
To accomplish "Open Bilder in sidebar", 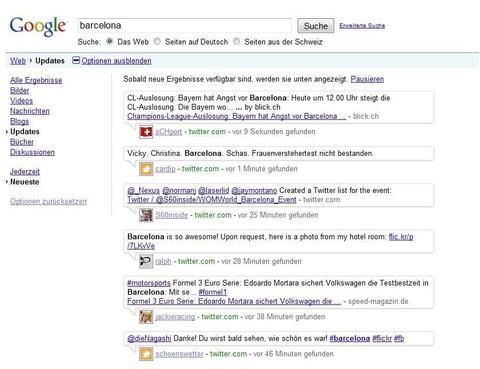I will pyautogui.click(x=19, y=90).
